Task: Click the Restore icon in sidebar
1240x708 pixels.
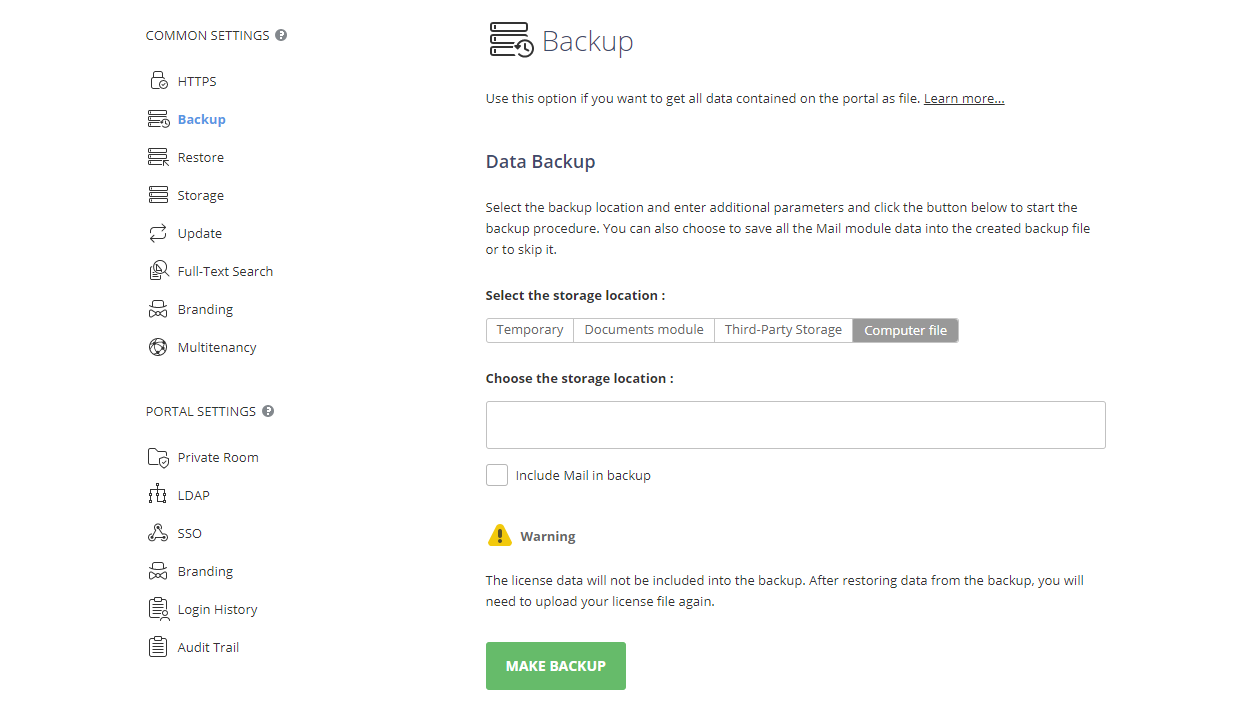Action: (158, 157)
